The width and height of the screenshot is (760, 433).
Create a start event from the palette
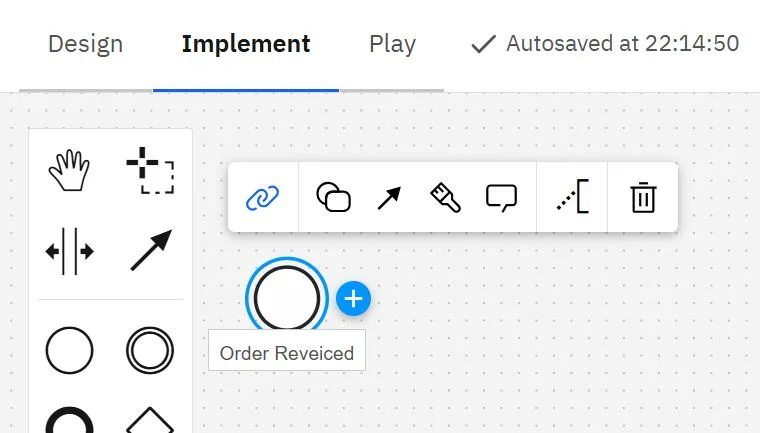[69, 350]
